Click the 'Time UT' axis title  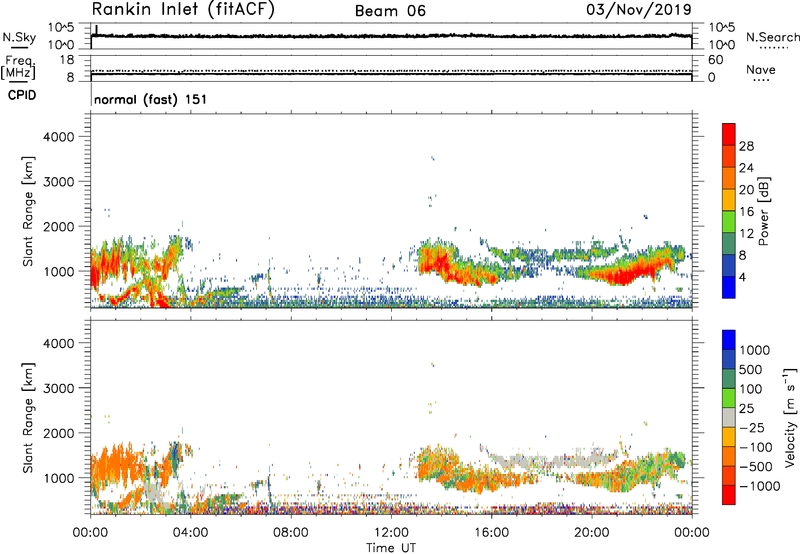(x=391, y=548)
